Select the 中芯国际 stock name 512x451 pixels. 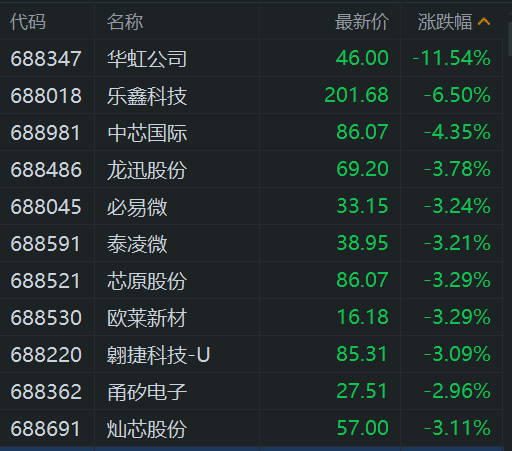tap(147, 133)
